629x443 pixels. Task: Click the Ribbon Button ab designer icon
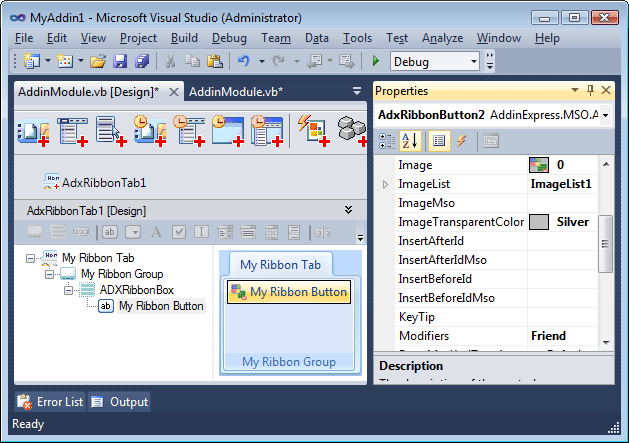click(x=110, y=232)
